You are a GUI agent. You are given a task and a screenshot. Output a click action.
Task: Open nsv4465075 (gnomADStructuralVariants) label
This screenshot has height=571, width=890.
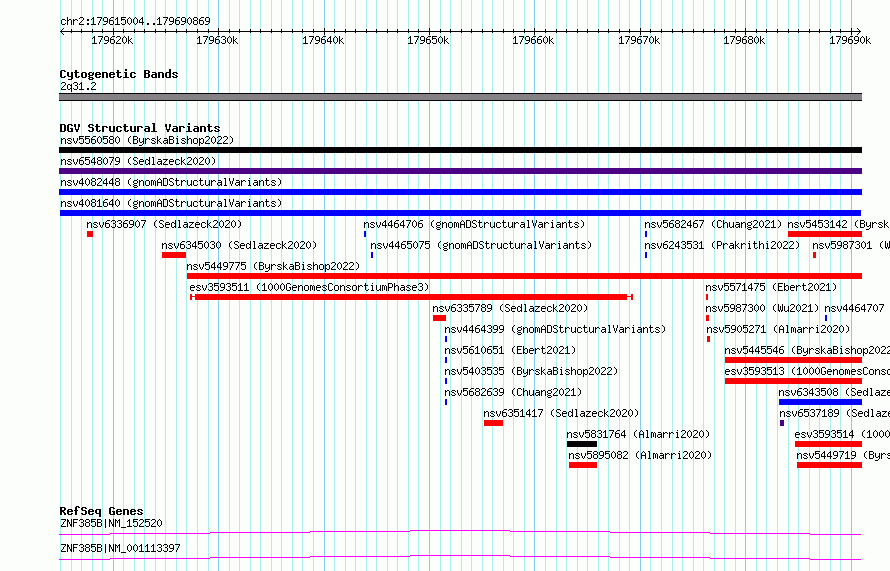pyautogui.click(x=481, y=245)
